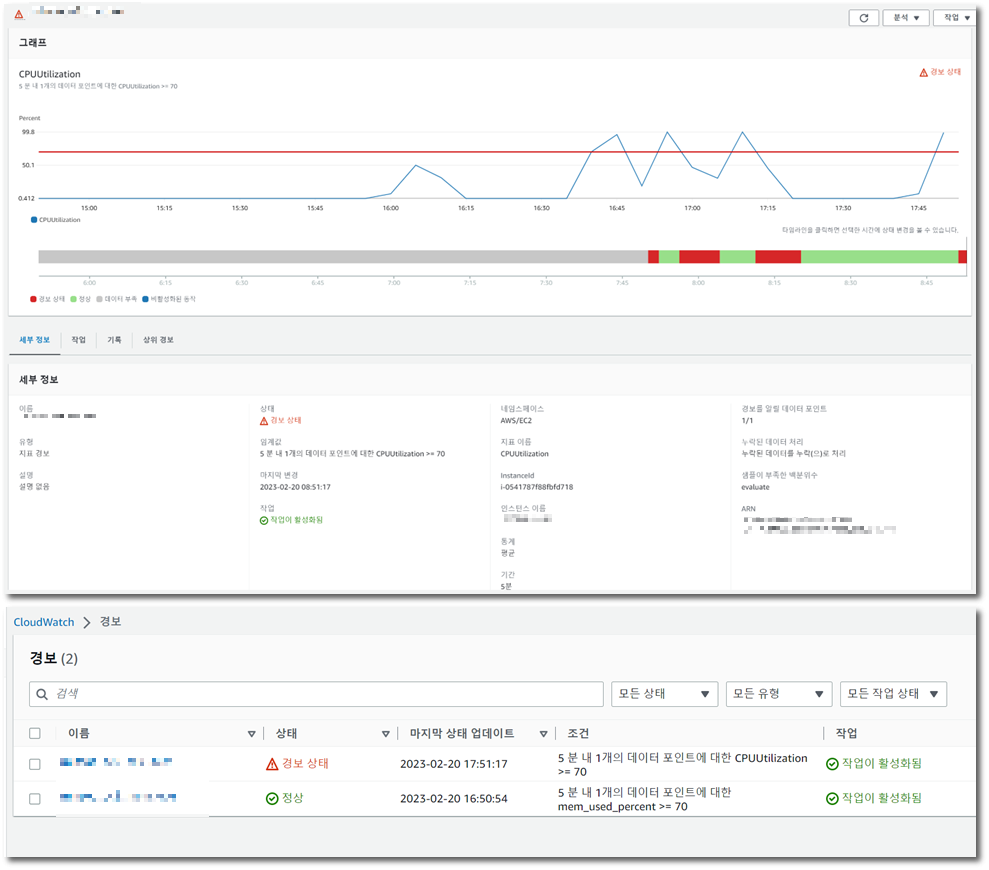This screenshot has width=989, height=870.
Task: Click the 작업 column header in table
Action: coord(846,733)
